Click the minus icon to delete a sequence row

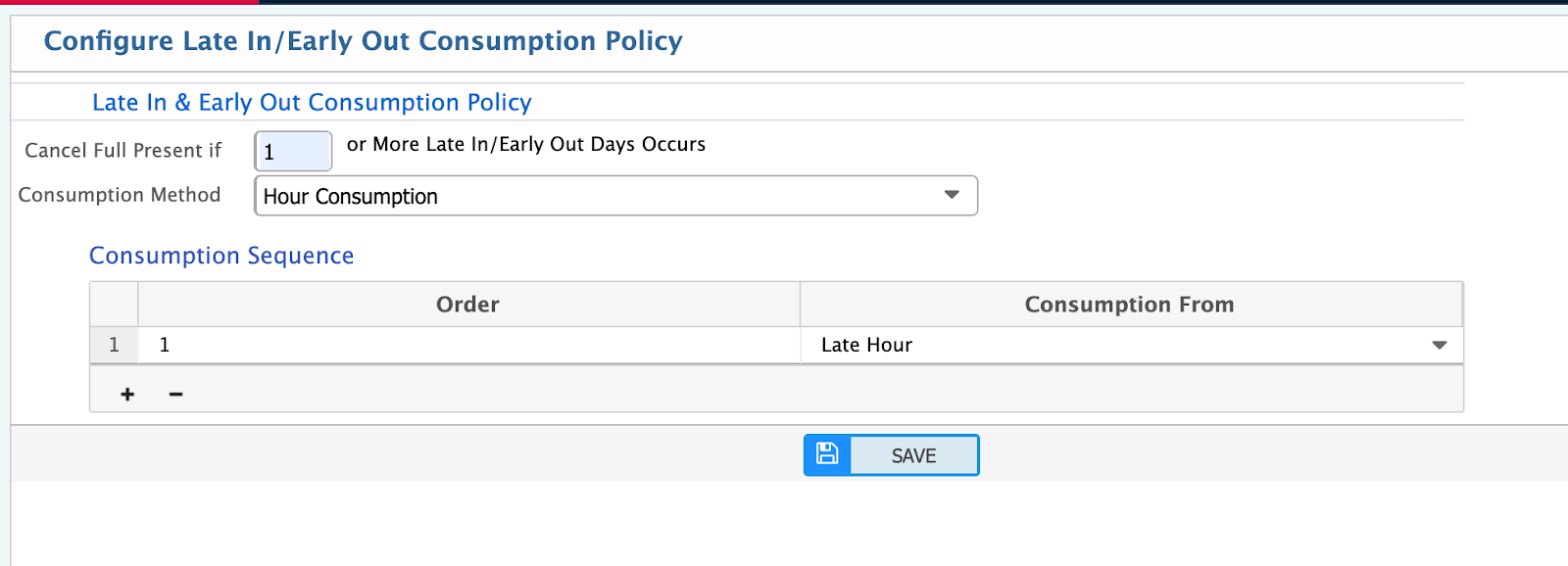pyautogui.click(x=175, y=393)
